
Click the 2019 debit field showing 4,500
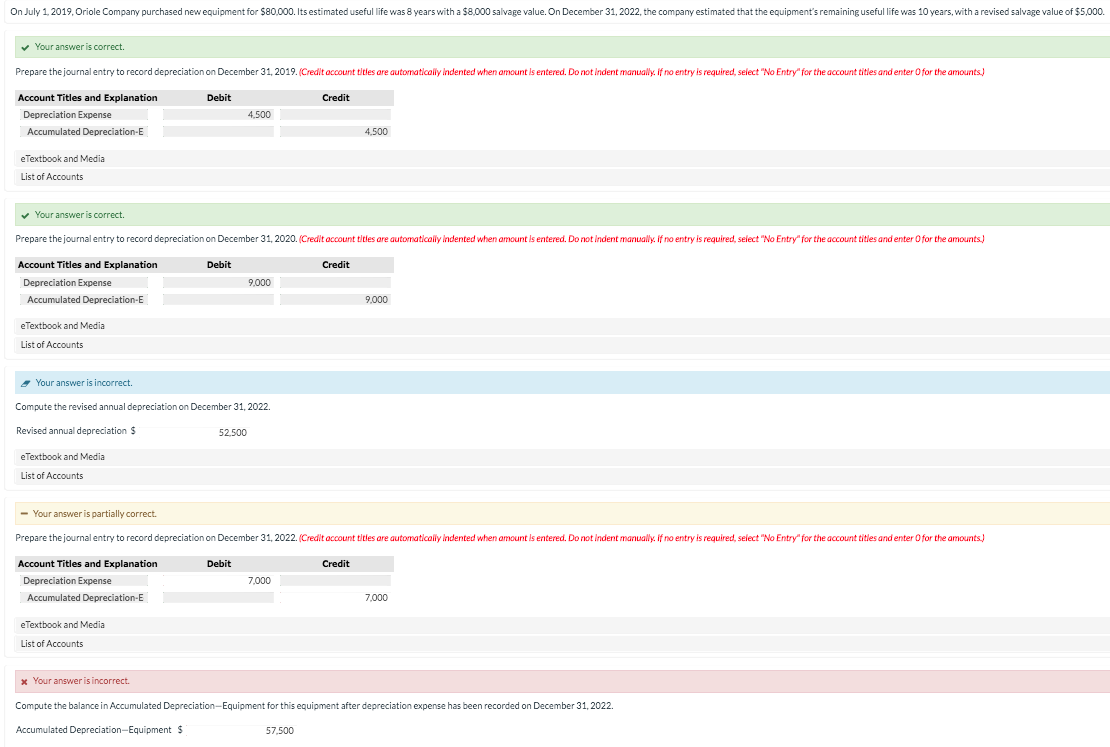pos(218,115)
